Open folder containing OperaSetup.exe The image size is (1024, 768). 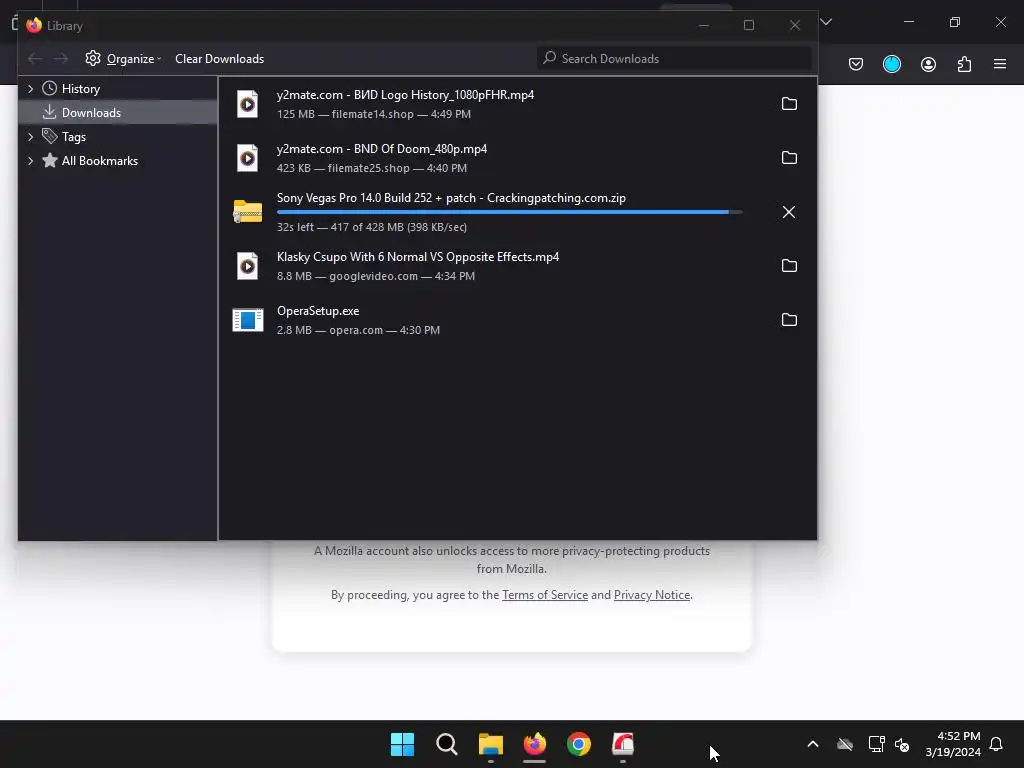[789, 320]
